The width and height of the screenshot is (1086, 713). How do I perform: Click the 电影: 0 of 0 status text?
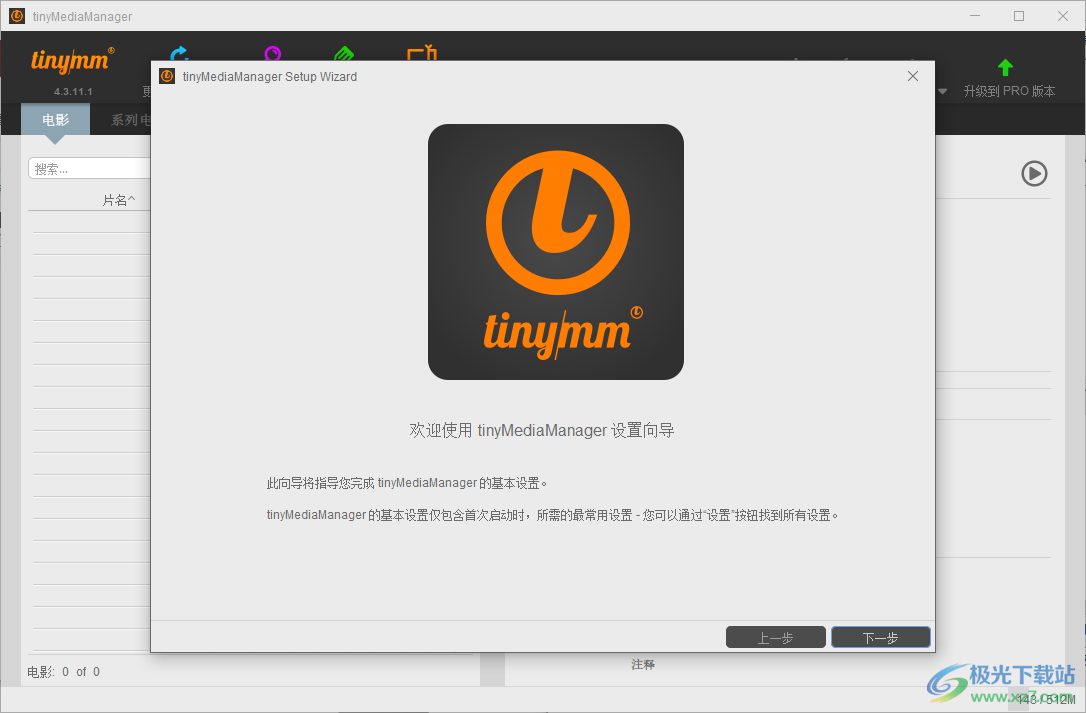click(x=64, y=671)
